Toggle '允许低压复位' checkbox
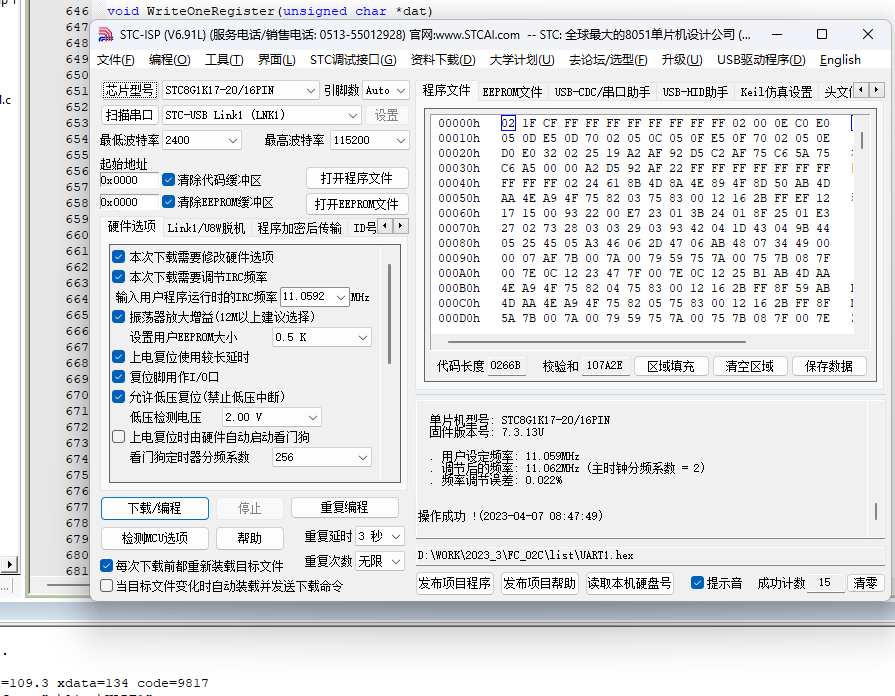Viewport: 895px width, 696px height. coord(119,397)
